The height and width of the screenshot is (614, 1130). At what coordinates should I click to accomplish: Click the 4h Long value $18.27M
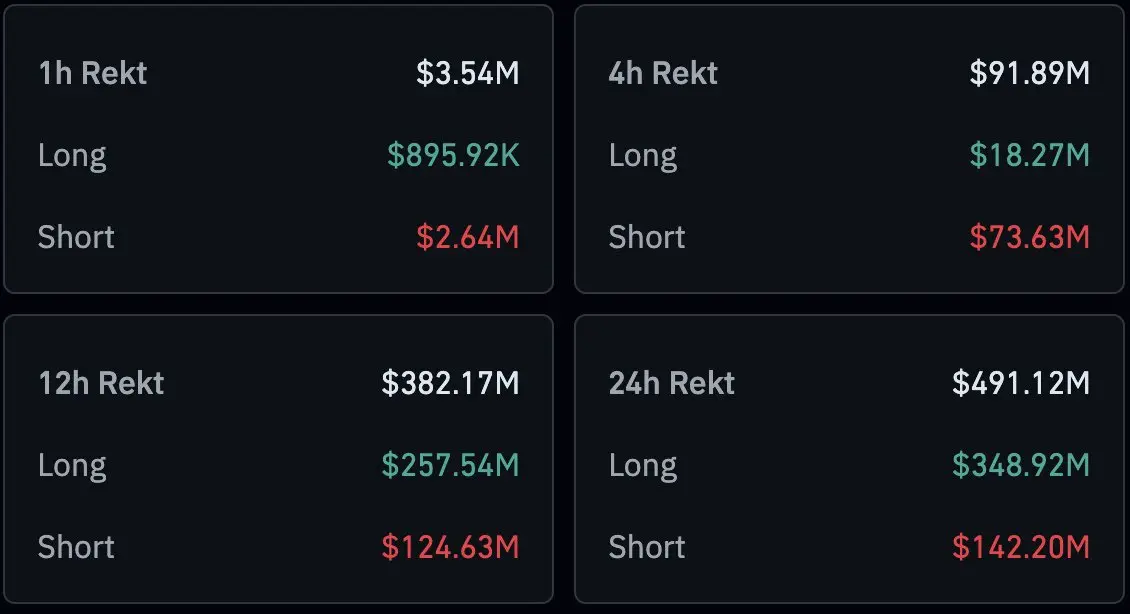(1030, 156)
